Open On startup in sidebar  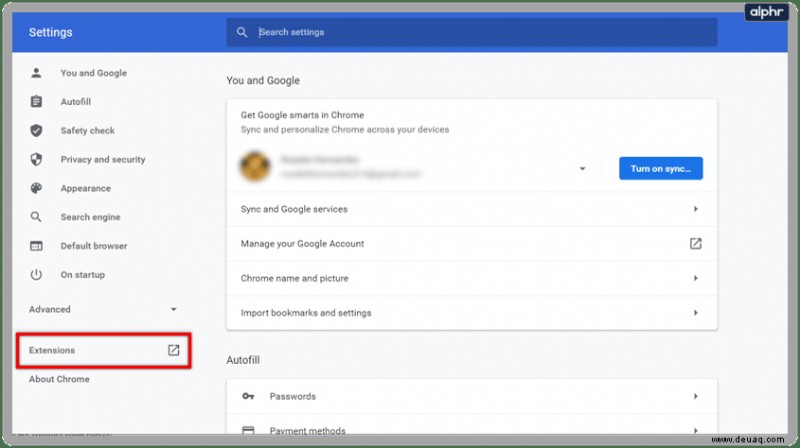pos(83,275)
